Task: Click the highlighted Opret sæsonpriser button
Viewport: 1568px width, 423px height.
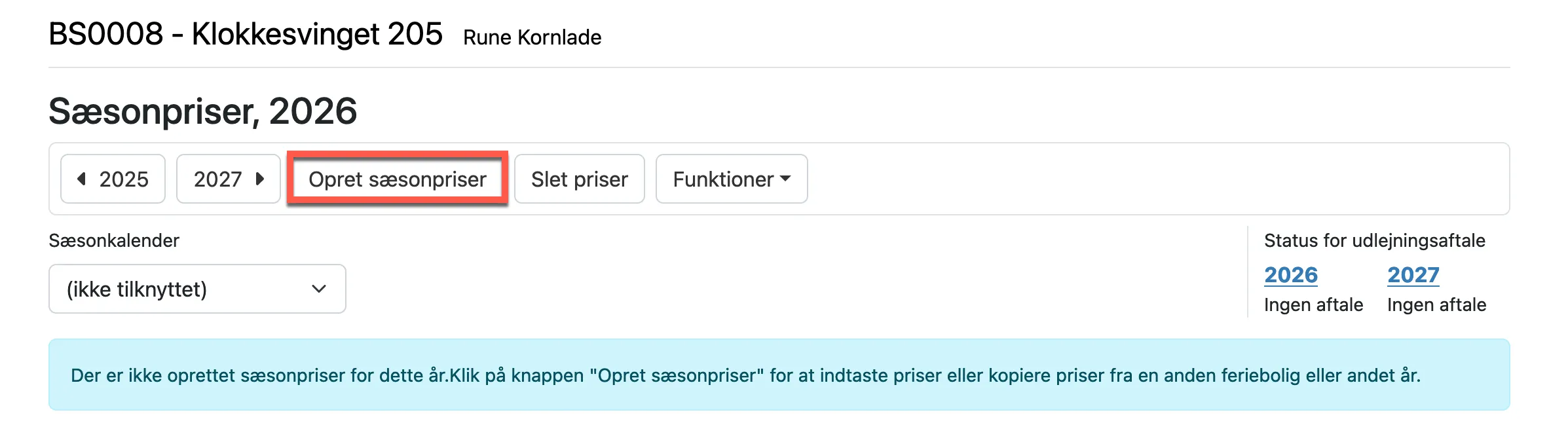Action: (x=397, y=179)
